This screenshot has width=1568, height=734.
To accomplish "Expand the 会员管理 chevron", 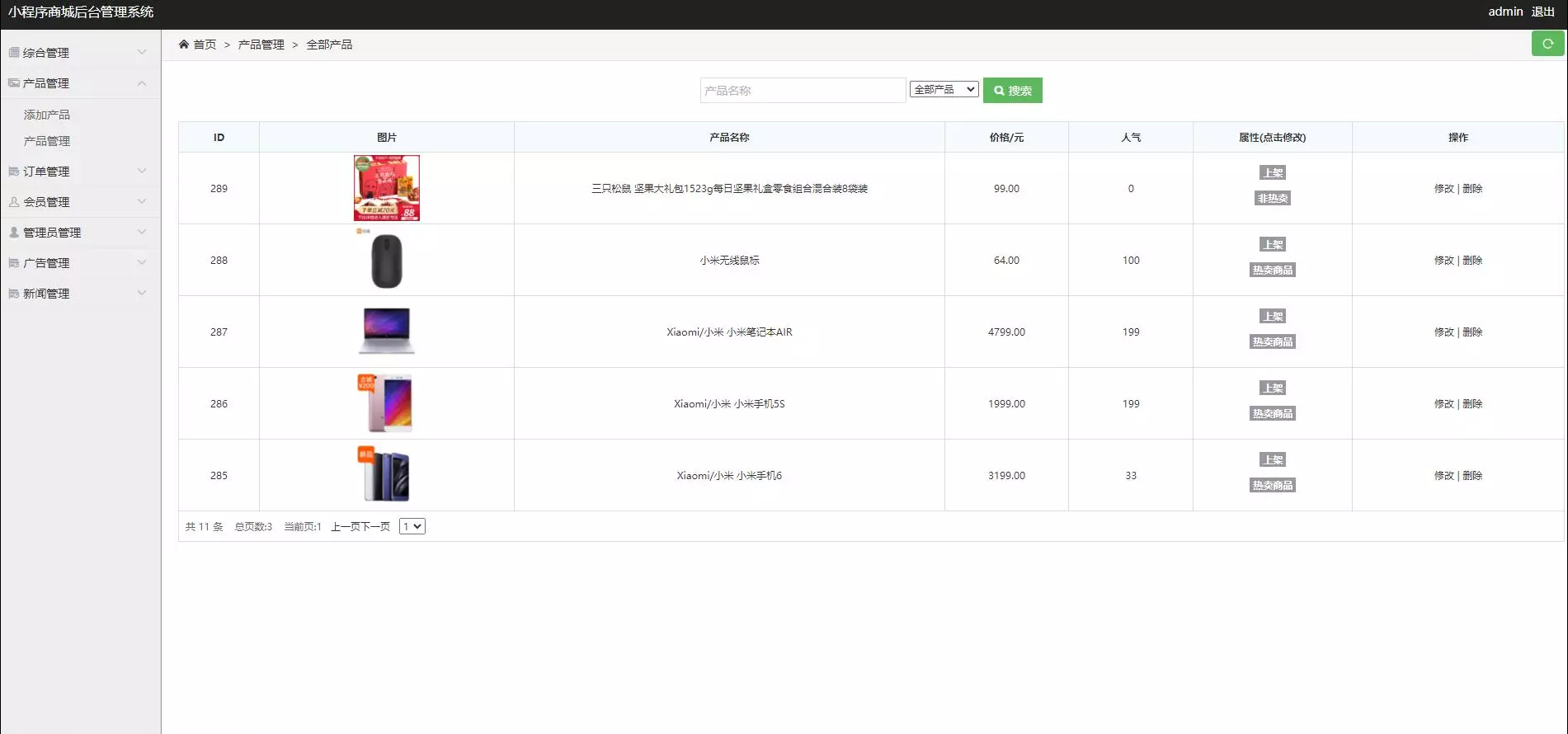I will coord(142,201).
